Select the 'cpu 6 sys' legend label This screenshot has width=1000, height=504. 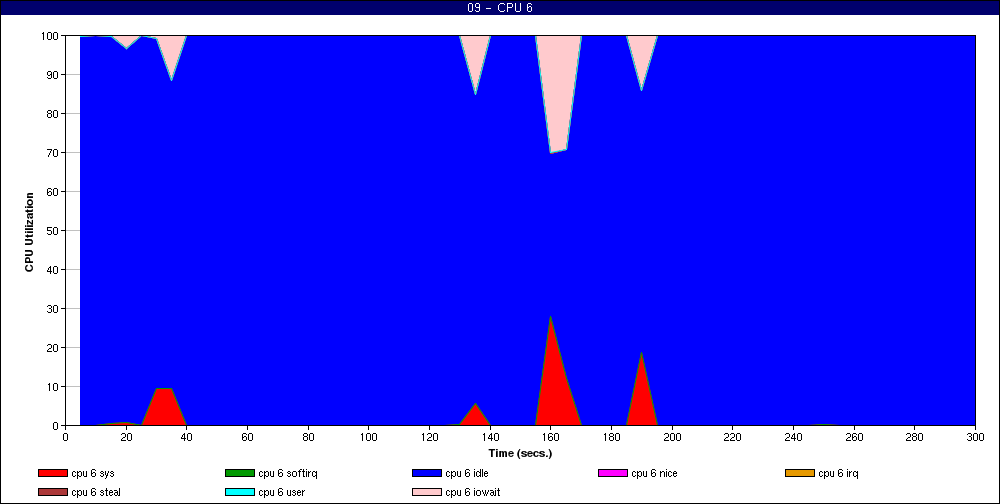tap(93, 473)
